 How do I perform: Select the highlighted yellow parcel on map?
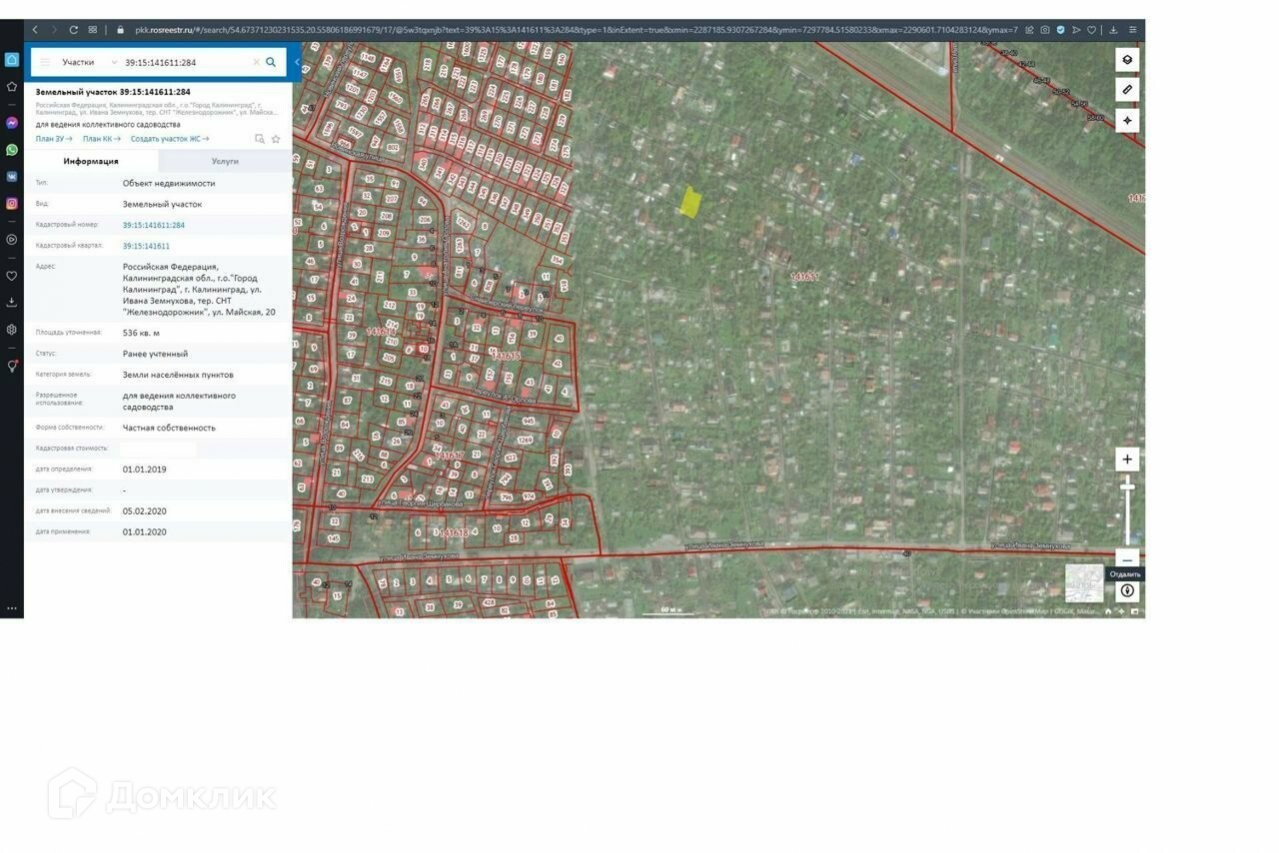[x=690, y=201]
